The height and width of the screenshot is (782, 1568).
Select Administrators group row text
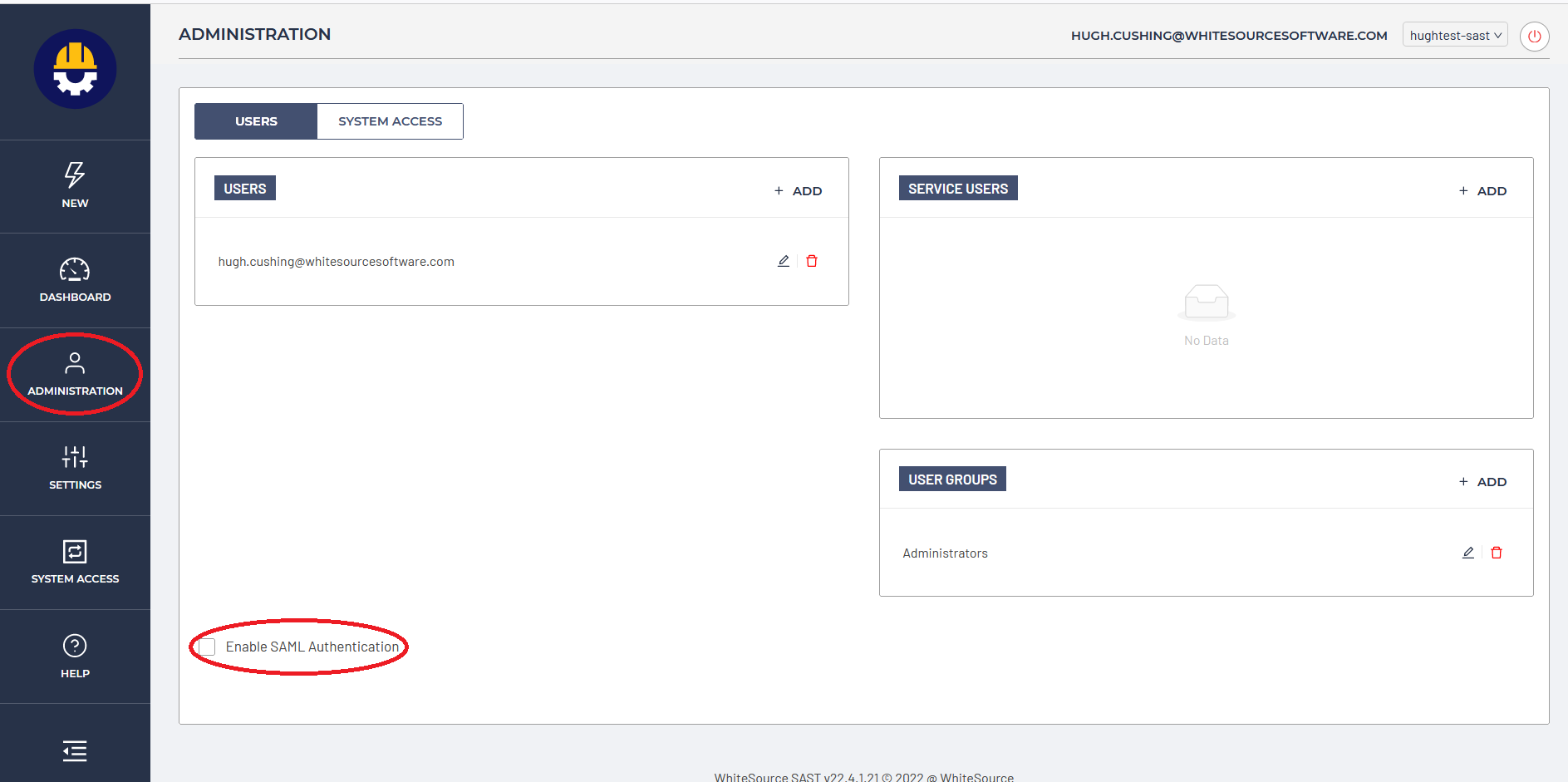pos(945,553)
